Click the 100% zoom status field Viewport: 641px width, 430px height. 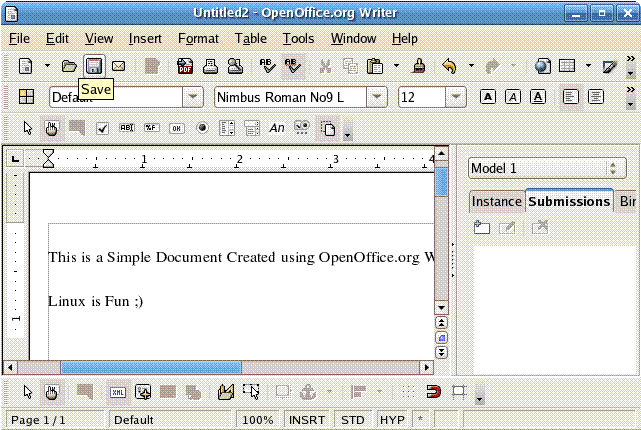click(258, 420)
